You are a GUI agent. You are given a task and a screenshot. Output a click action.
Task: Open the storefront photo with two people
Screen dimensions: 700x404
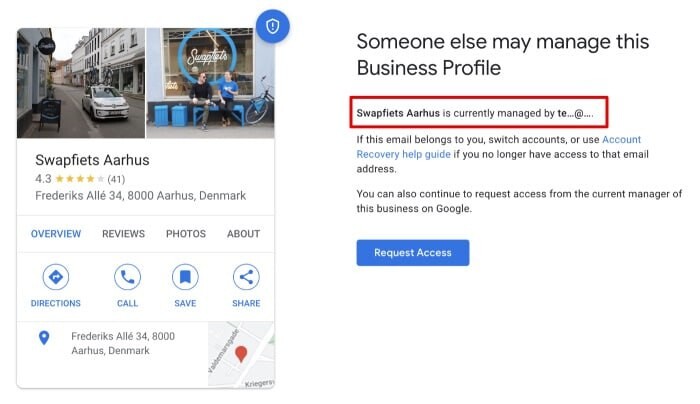click(210, 83)
